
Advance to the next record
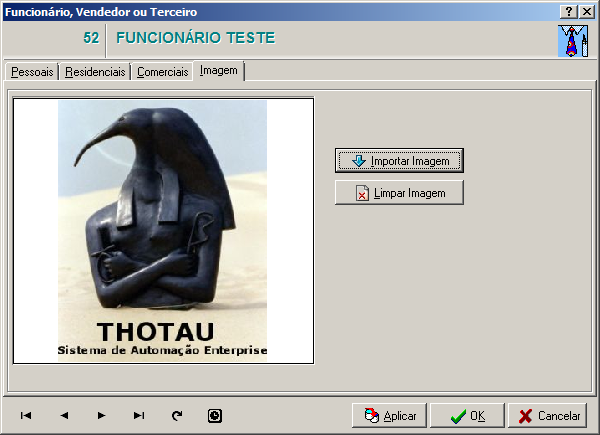(x=101, y=415)
